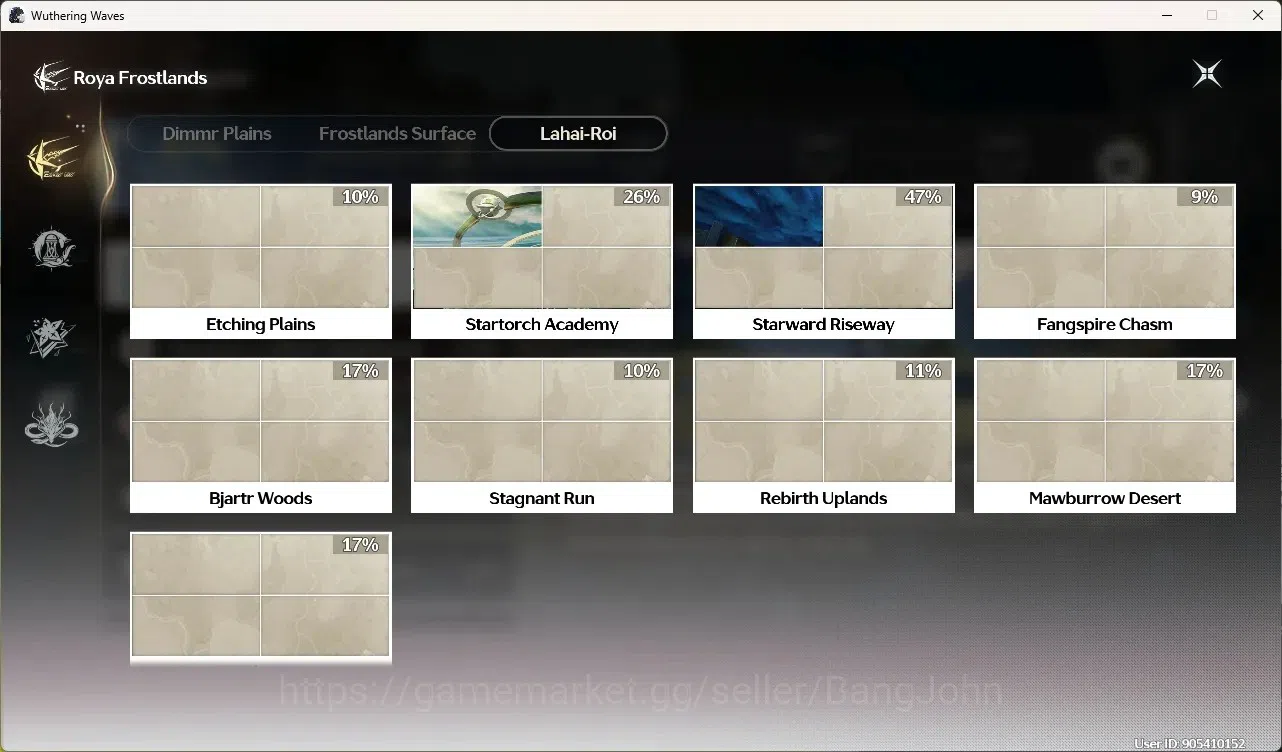Select the tower-shaped region emblem in sidebar
Screen dimensions: 1282x752
pos(51,248)
